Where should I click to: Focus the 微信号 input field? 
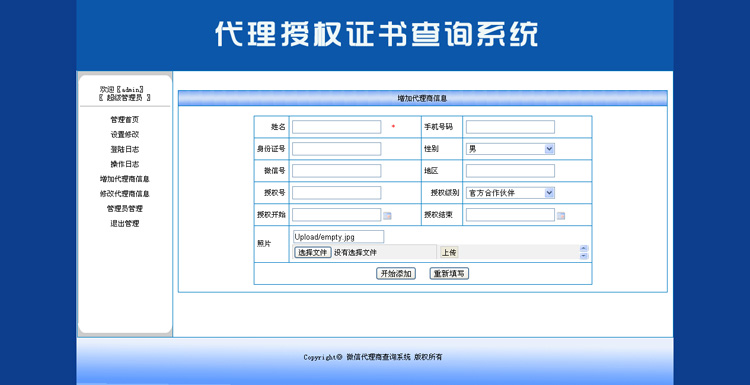pos(337,171)
